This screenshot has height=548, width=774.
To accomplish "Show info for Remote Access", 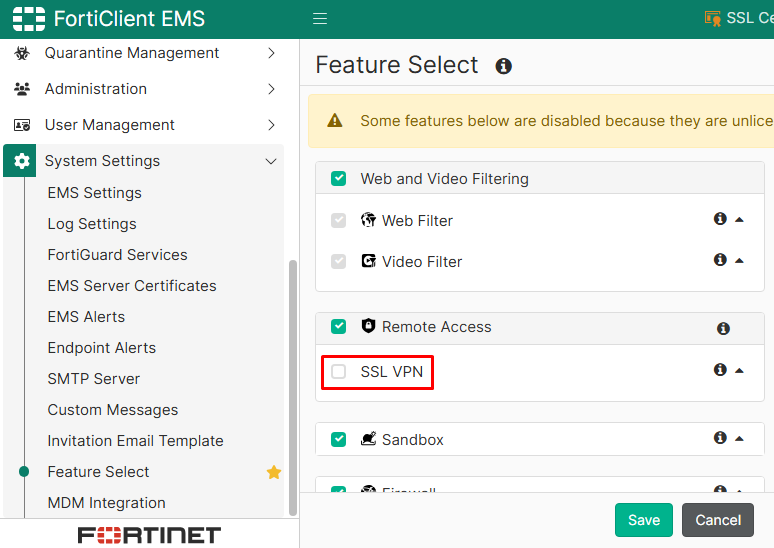I will [723, 328].
